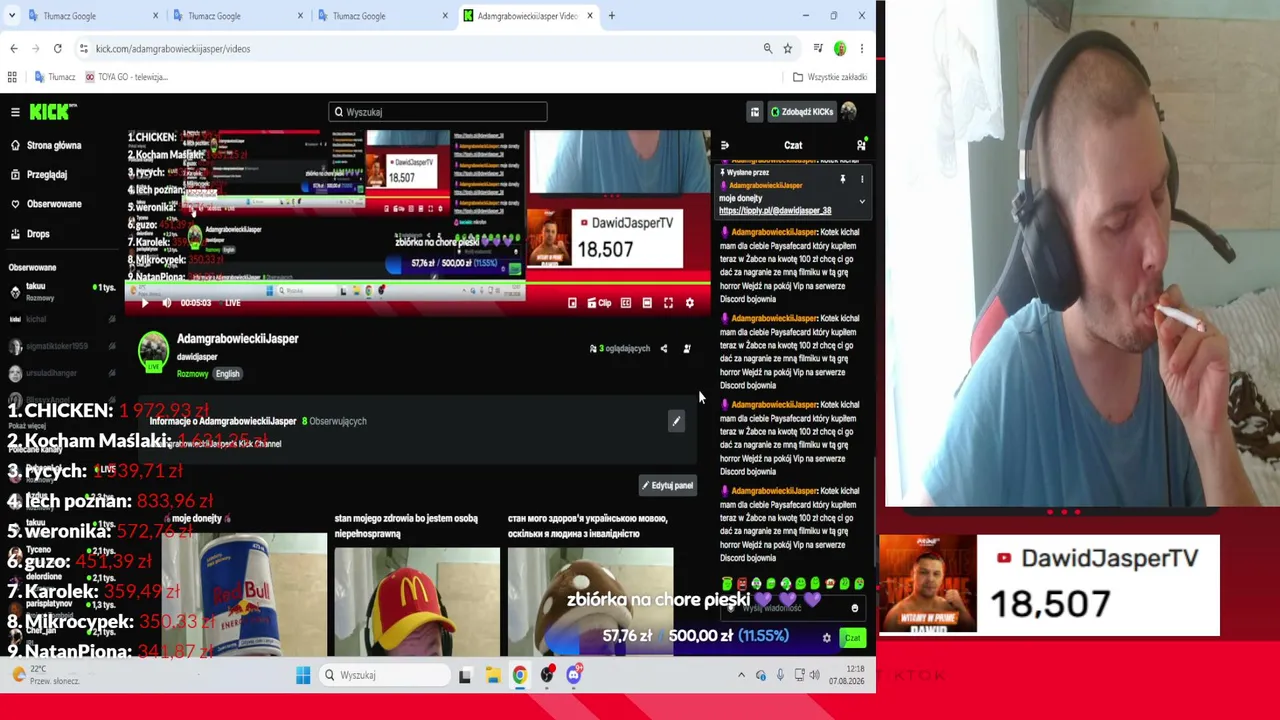Click the icon right of the share button

coord(687,349)
